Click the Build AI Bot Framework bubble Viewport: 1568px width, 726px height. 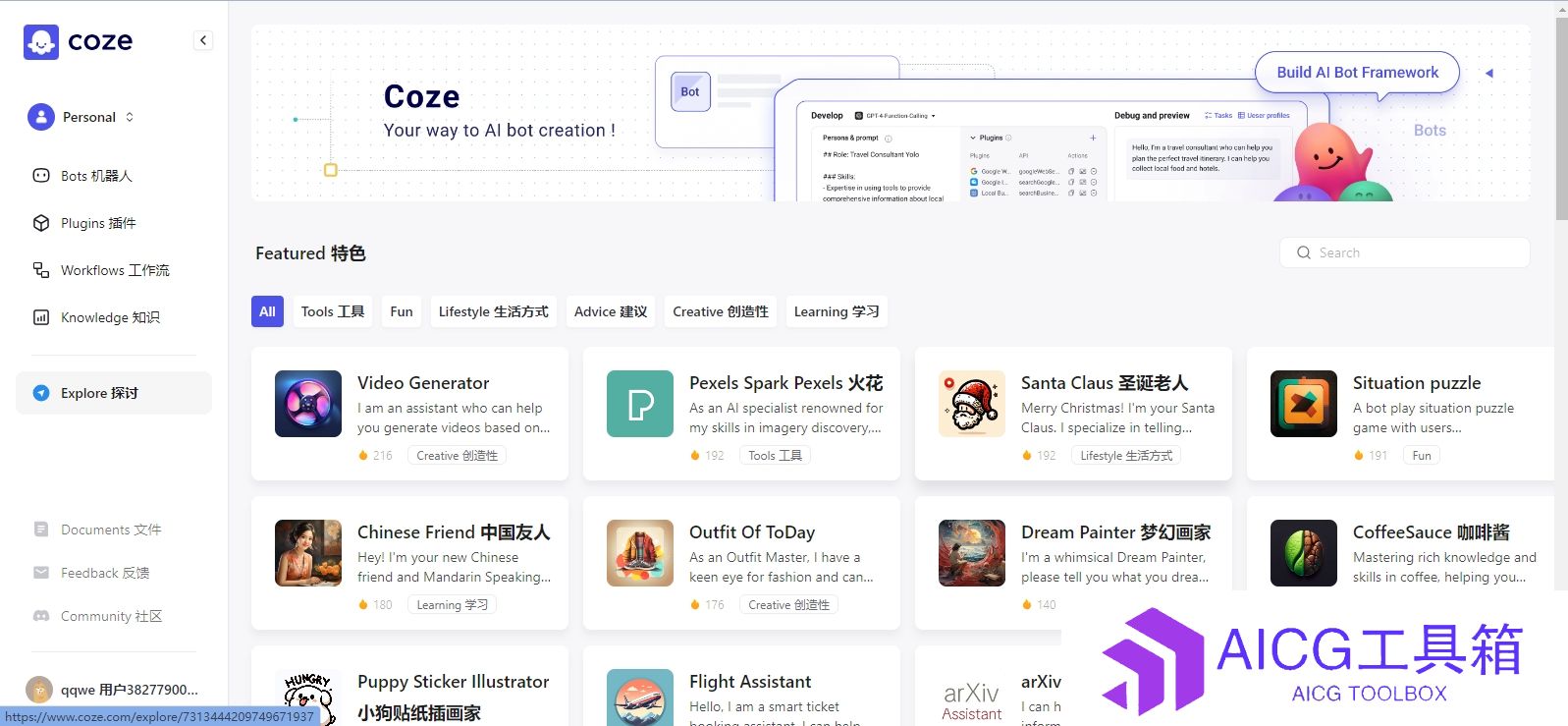(1357, 73)
